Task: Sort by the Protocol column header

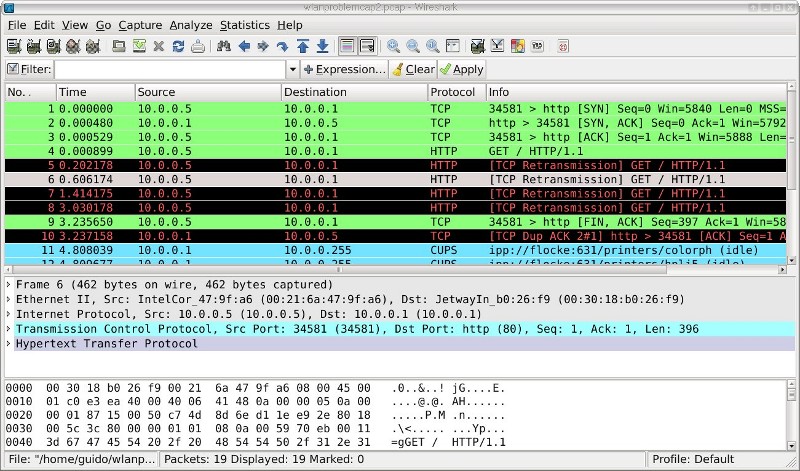Action: tap(457, 92)
